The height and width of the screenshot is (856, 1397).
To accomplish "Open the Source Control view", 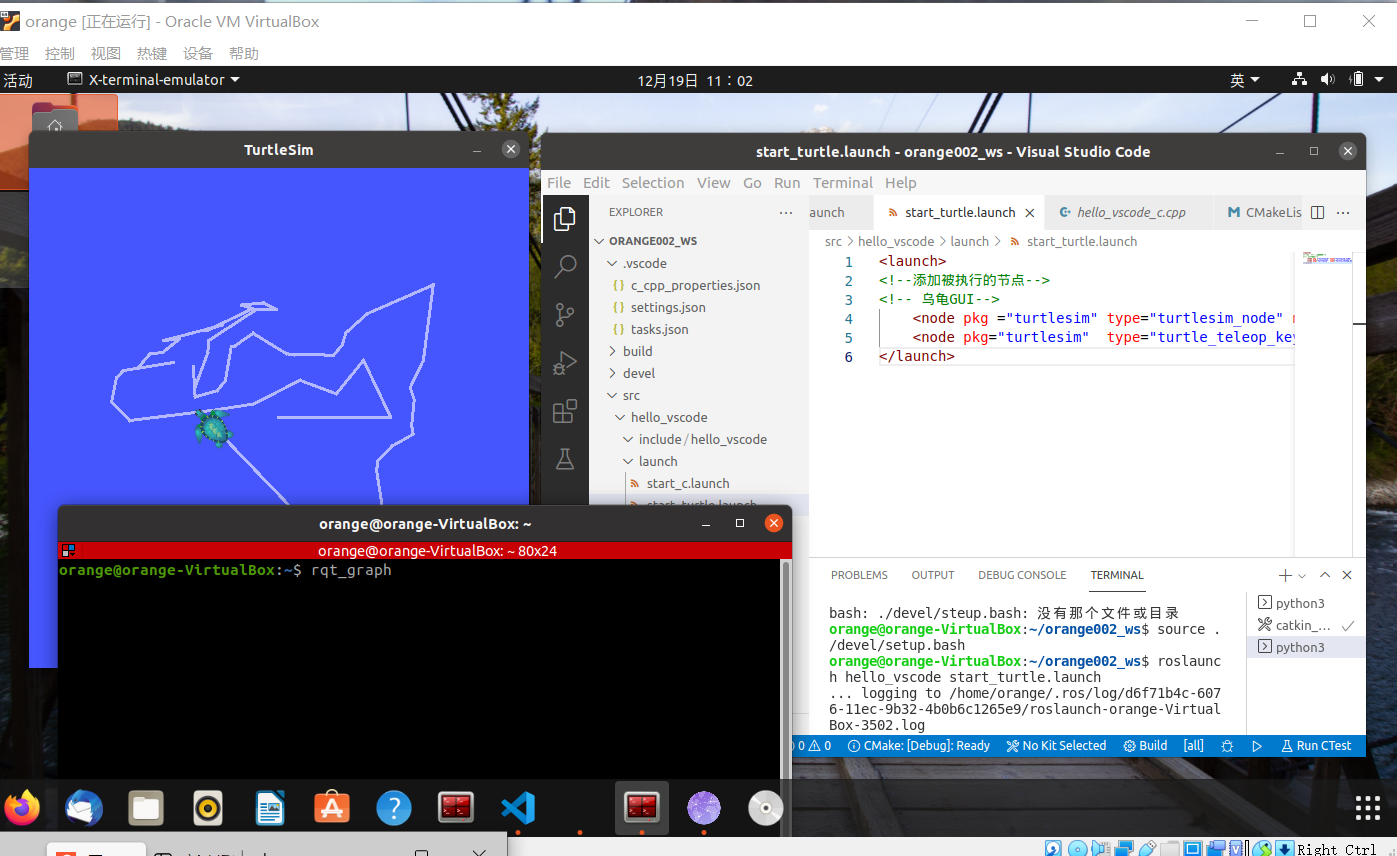I will (x=566, y=313).
